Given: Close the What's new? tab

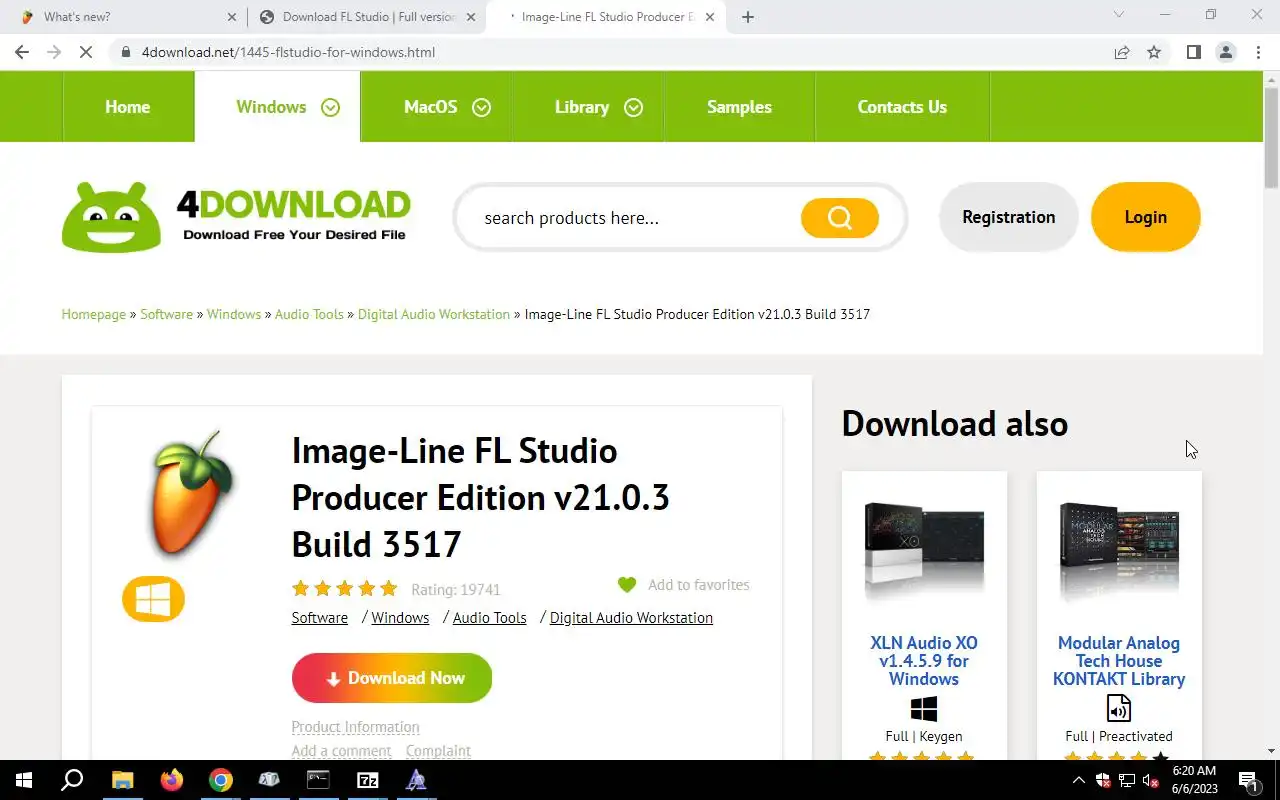Looking at the screenshot, I should pyautogui.click(x=232, y=17).
